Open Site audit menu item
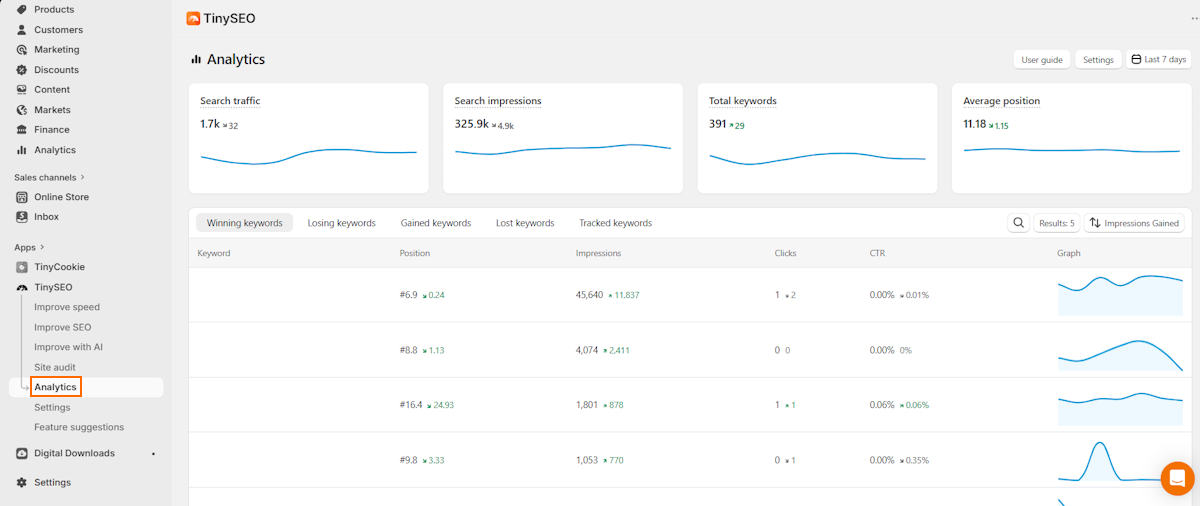This screenshot has width=1200, height=506. point(55,367)
